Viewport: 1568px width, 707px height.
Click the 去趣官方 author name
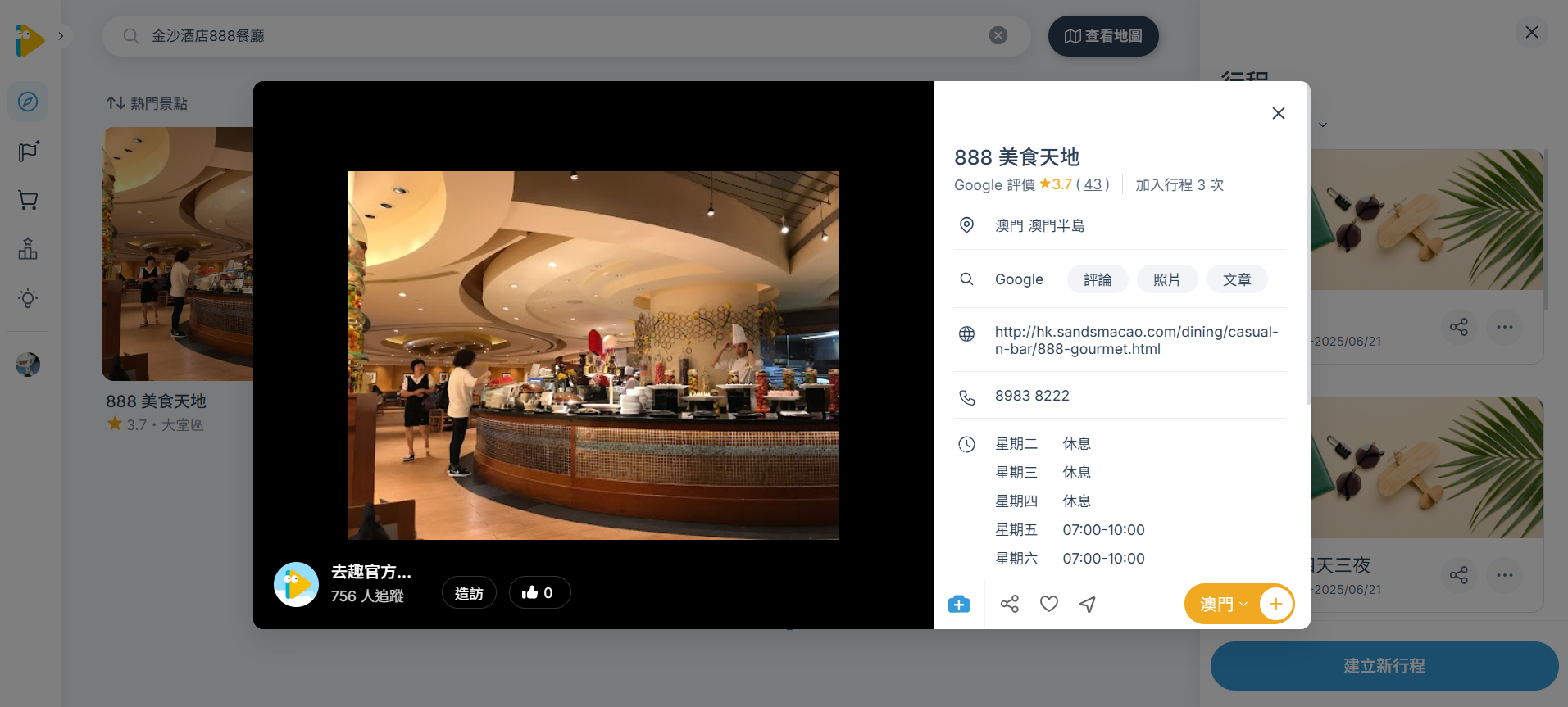(371, 572)
